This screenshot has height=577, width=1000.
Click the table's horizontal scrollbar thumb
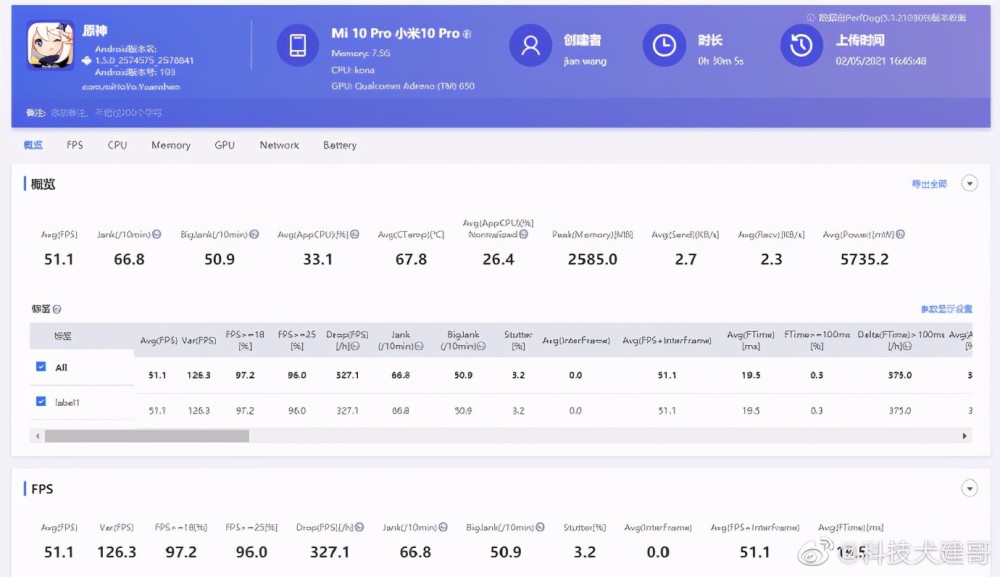[146, 436]
